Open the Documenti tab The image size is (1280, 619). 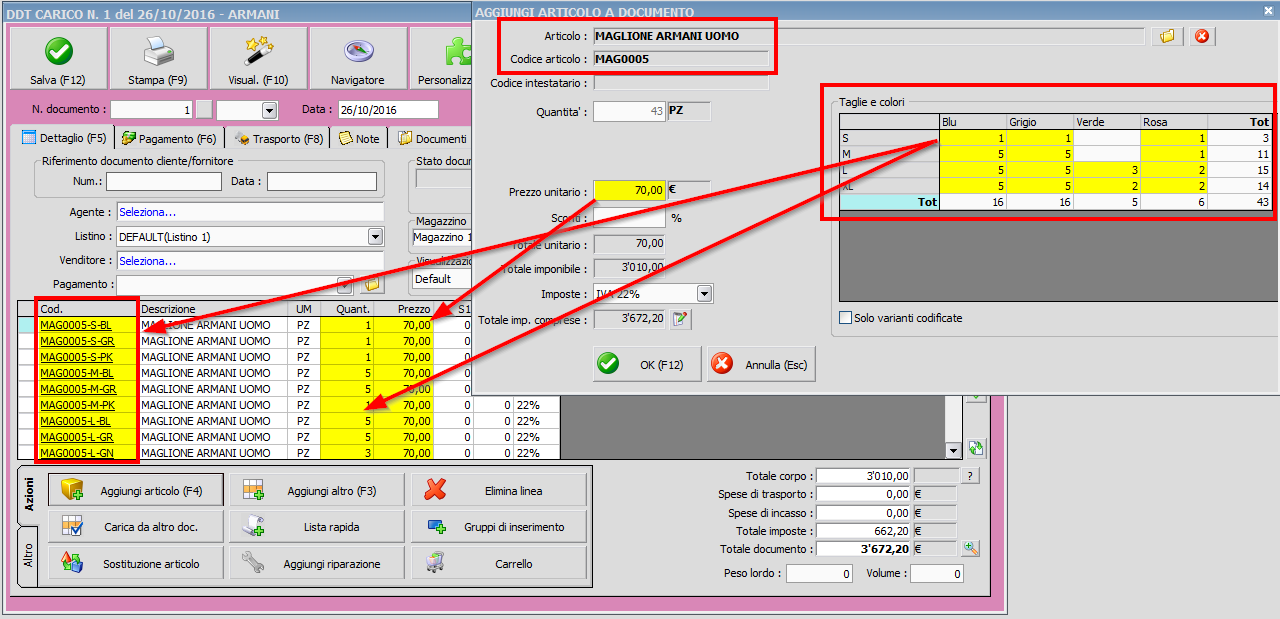tap(433, 139)
